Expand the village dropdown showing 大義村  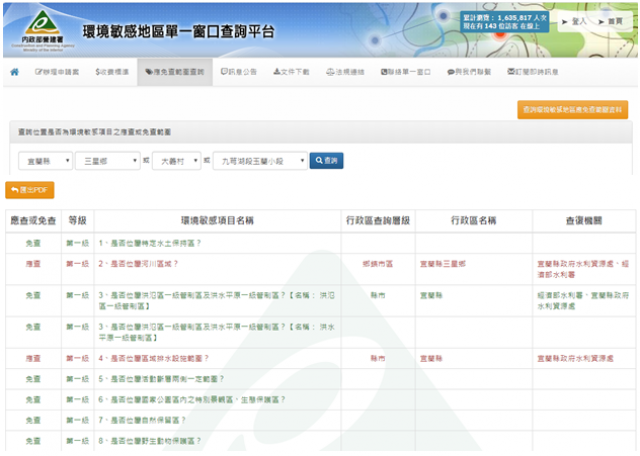(x=176, y=161)
